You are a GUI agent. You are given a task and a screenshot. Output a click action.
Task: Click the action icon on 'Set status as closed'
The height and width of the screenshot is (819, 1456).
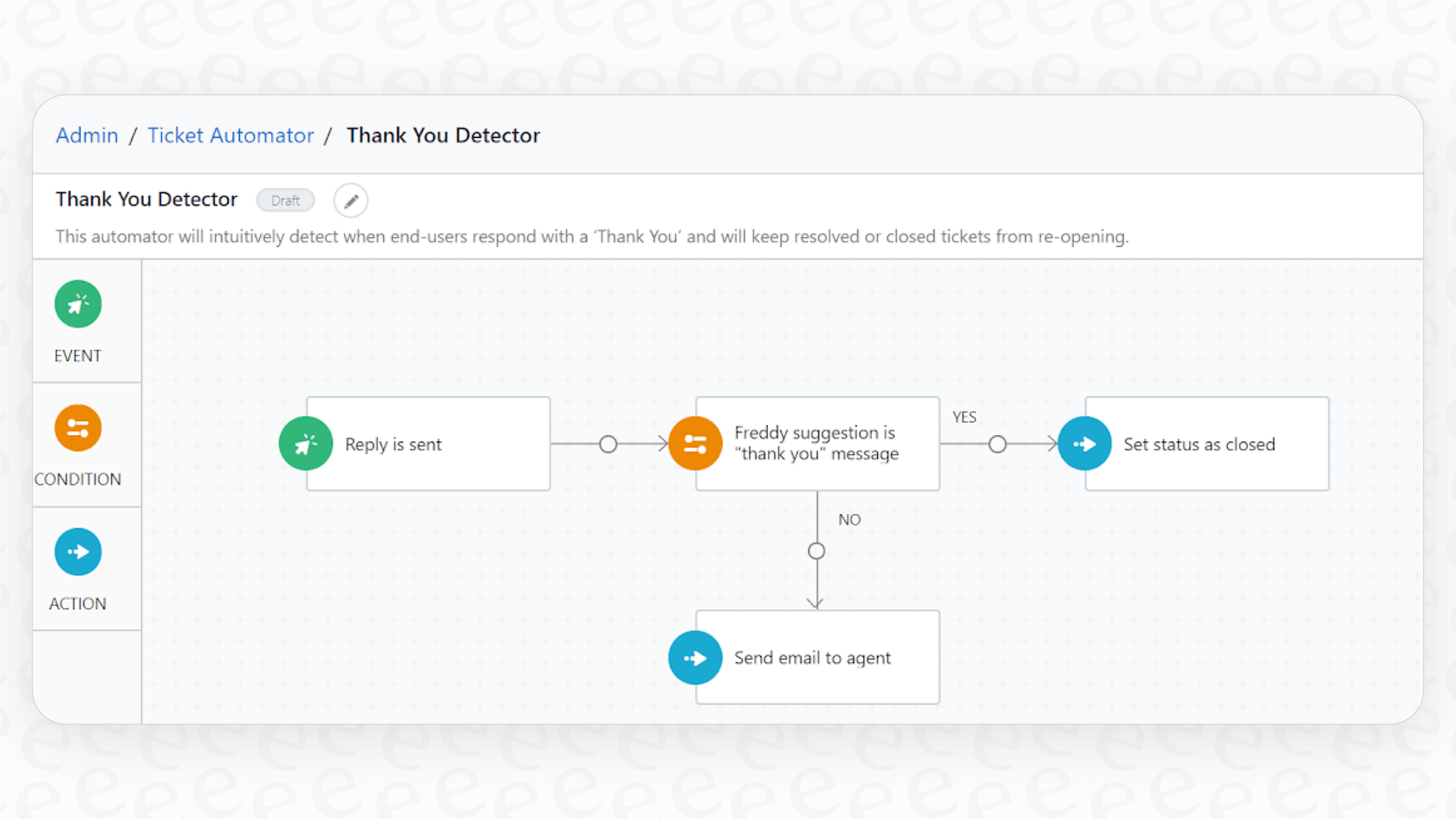[x=1084, y=443]
